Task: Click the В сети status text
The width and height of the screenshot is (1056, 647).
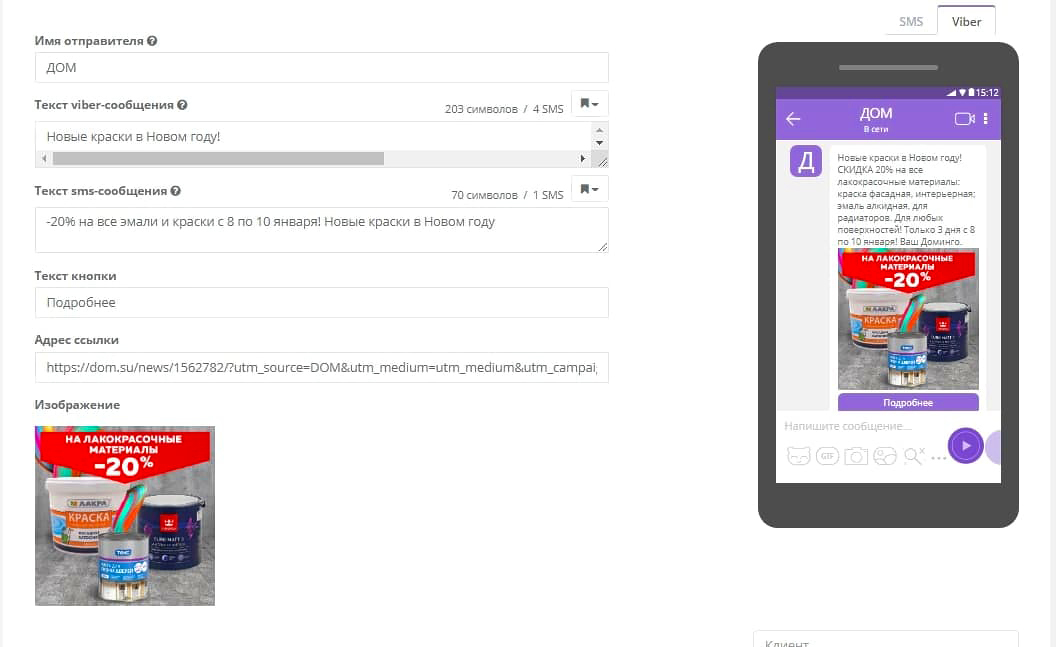Action: click(x=876, y=129)
